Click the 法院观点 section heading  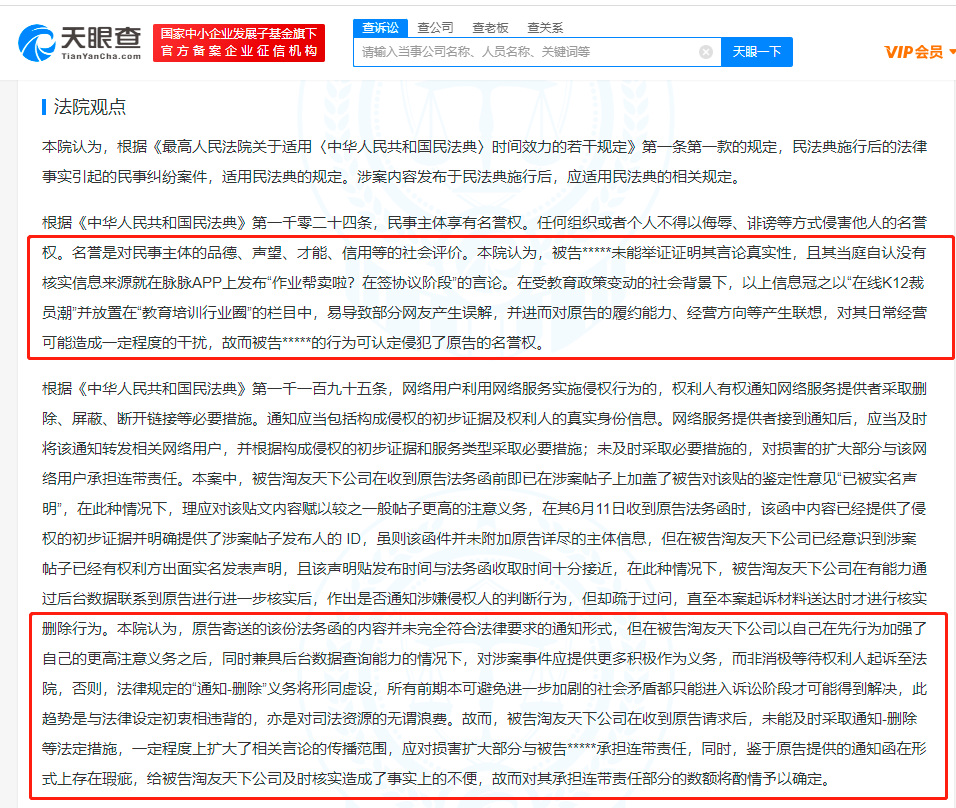click(88, 107)
